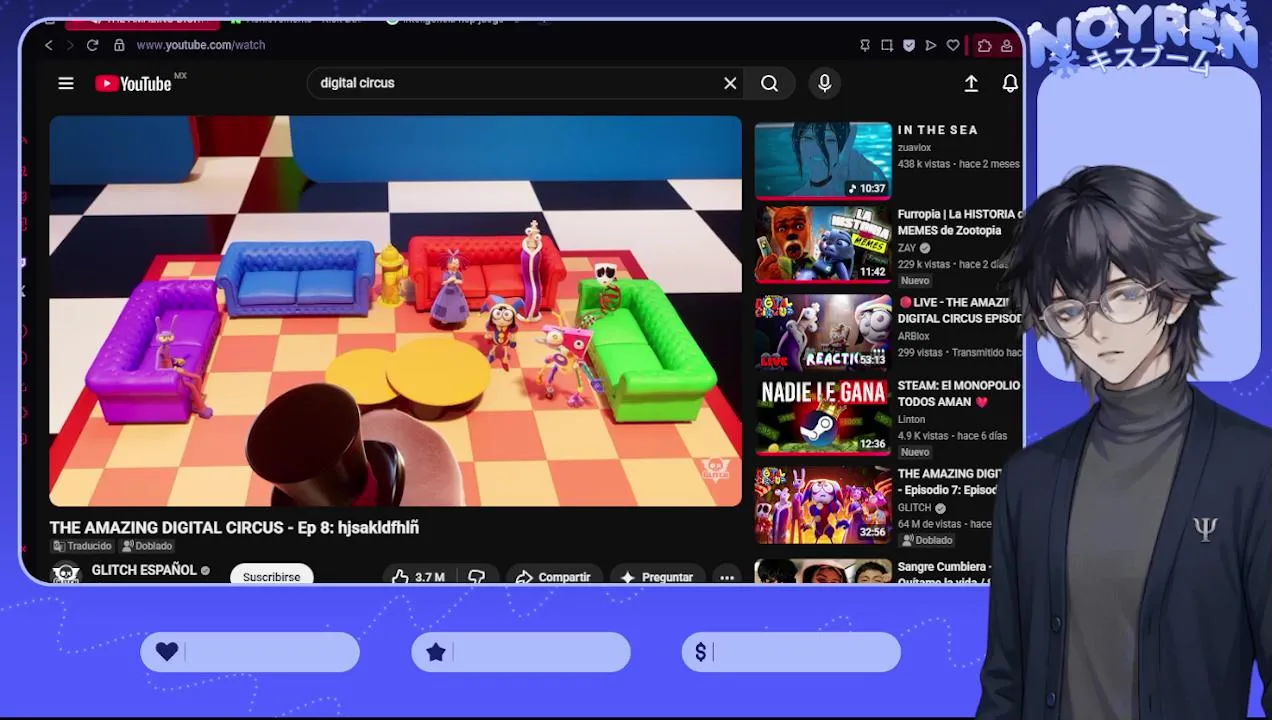Screen dimensions: 1272x720
Task: Click the square snapshot icon in browser toolbar
Action: coord(887,45)
